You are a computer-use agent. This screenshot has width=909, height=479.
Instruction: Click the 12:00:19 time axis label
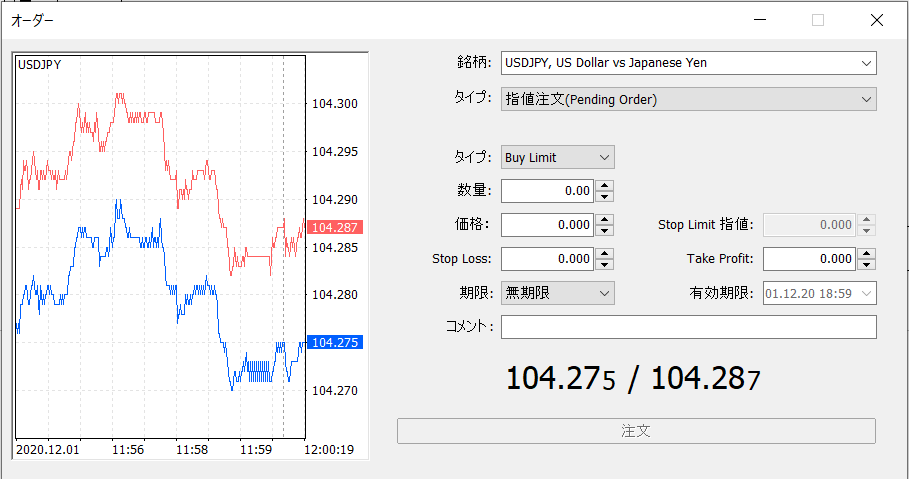point(329,449)
